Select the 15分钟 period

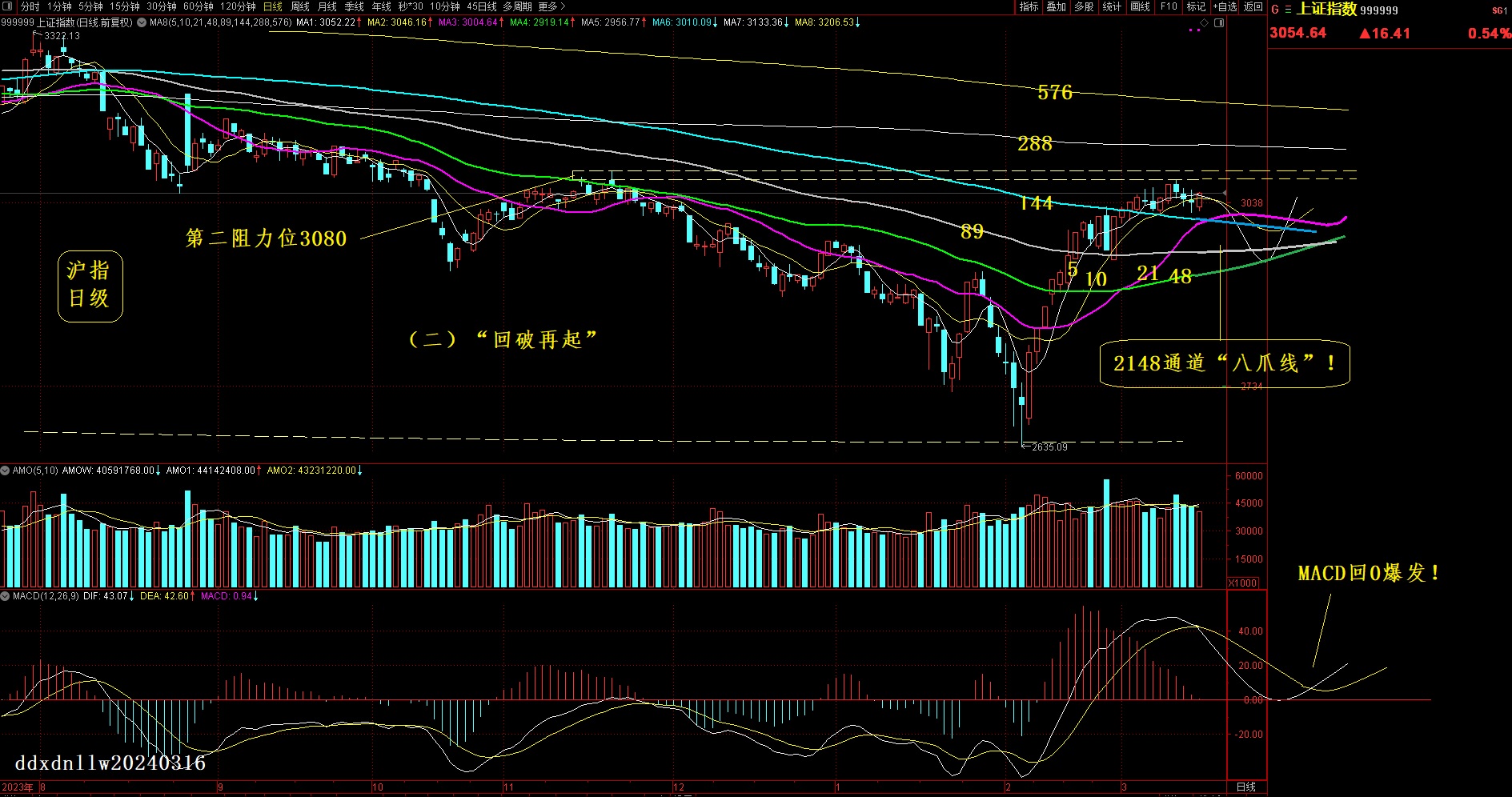point(125,6)
